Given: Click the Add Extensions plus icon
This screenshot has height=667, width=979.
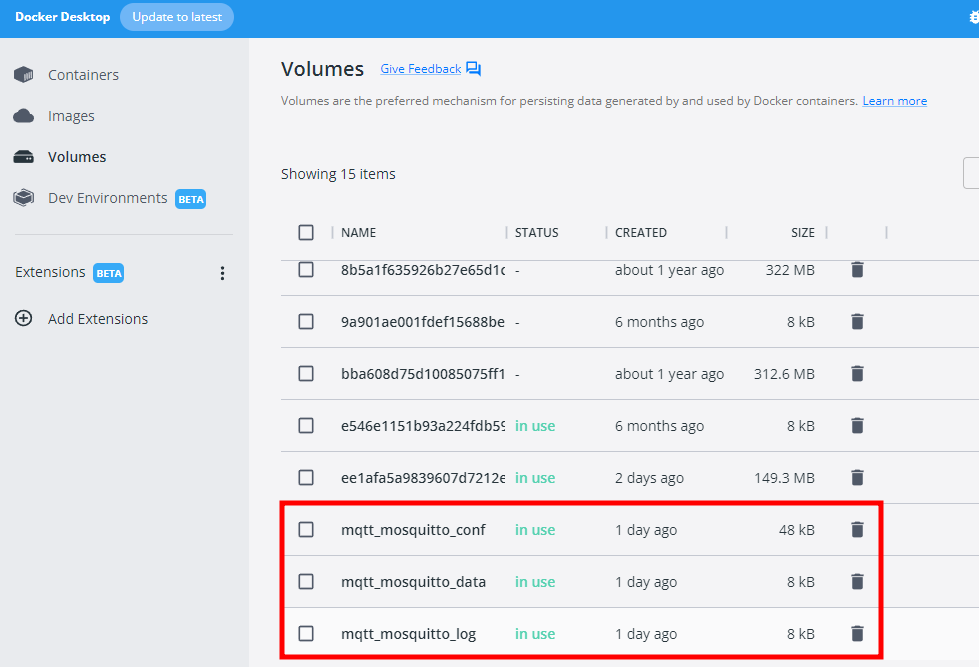Looking at the screenshot, I should (24, 319).
